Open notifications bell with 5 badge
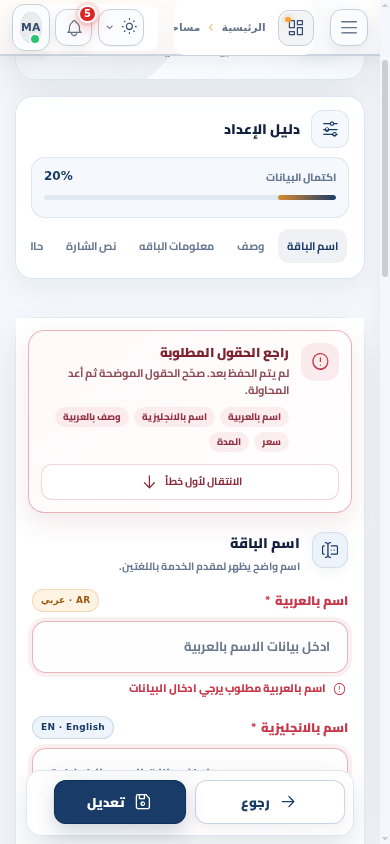390x844 pixels. tap(74, 27)
